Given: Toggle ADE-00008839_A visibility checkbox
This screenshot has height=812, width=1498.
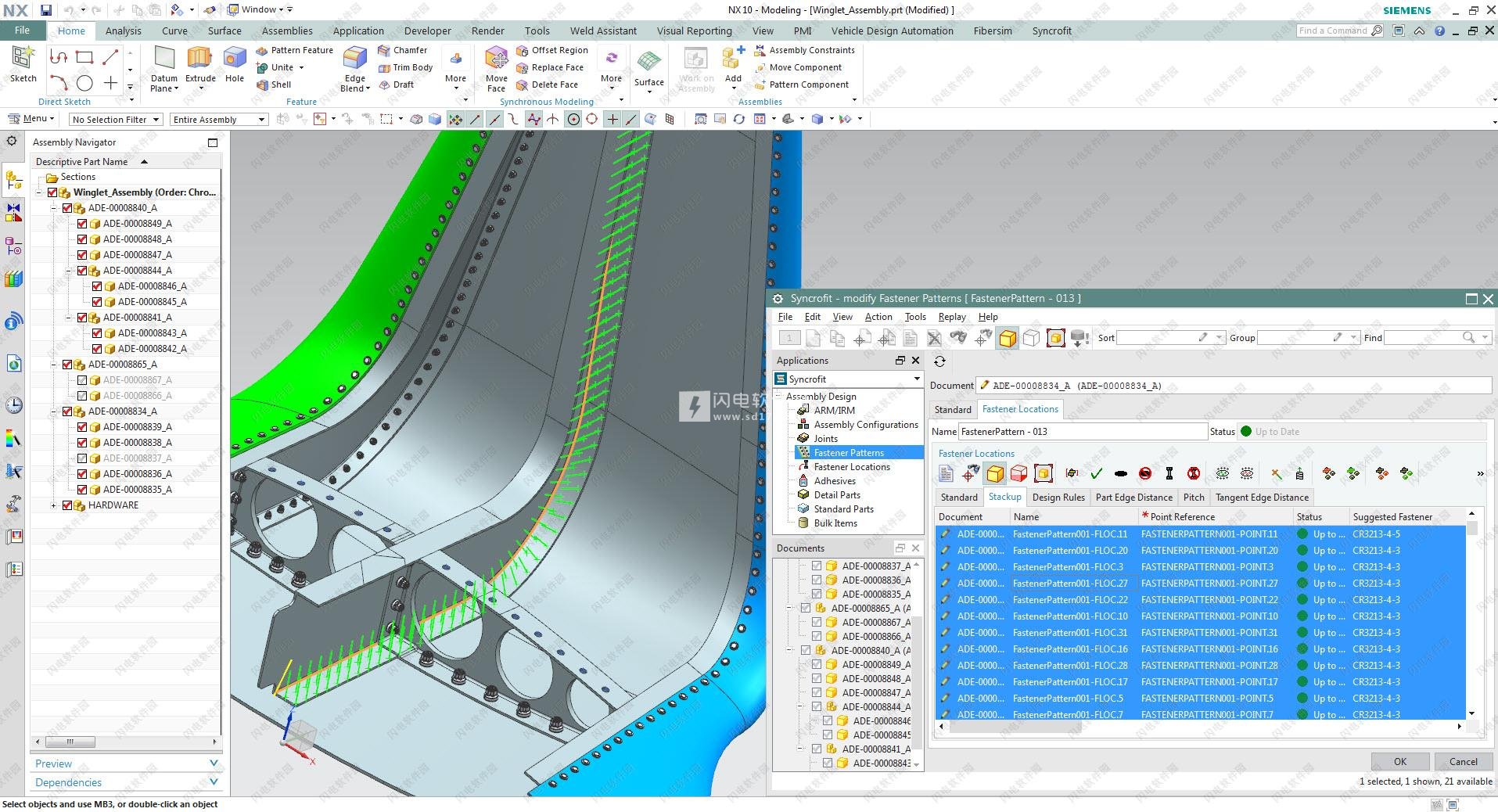Looking at the screenshot, I should pos(82,427).
